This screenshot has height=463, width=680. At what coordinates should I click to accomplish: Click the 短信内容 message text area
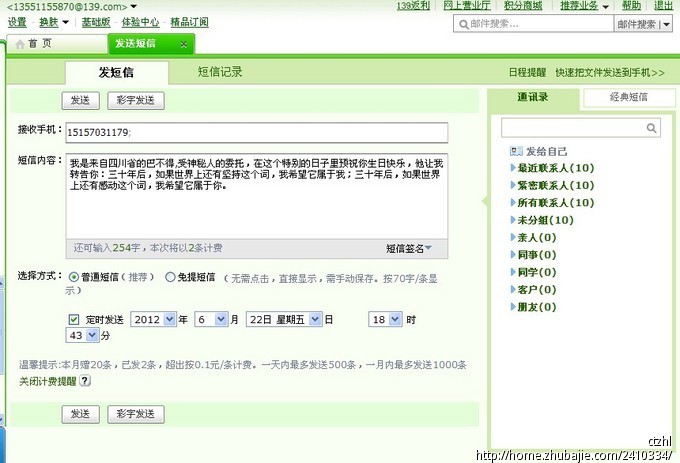(x=257, y=196)
